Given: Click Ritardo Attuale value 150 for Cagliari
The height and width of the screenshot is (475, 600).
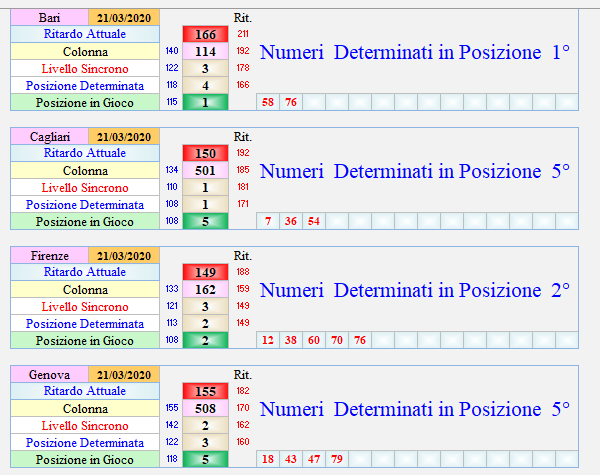Looking at the screenshot, I should coord(205,153).
